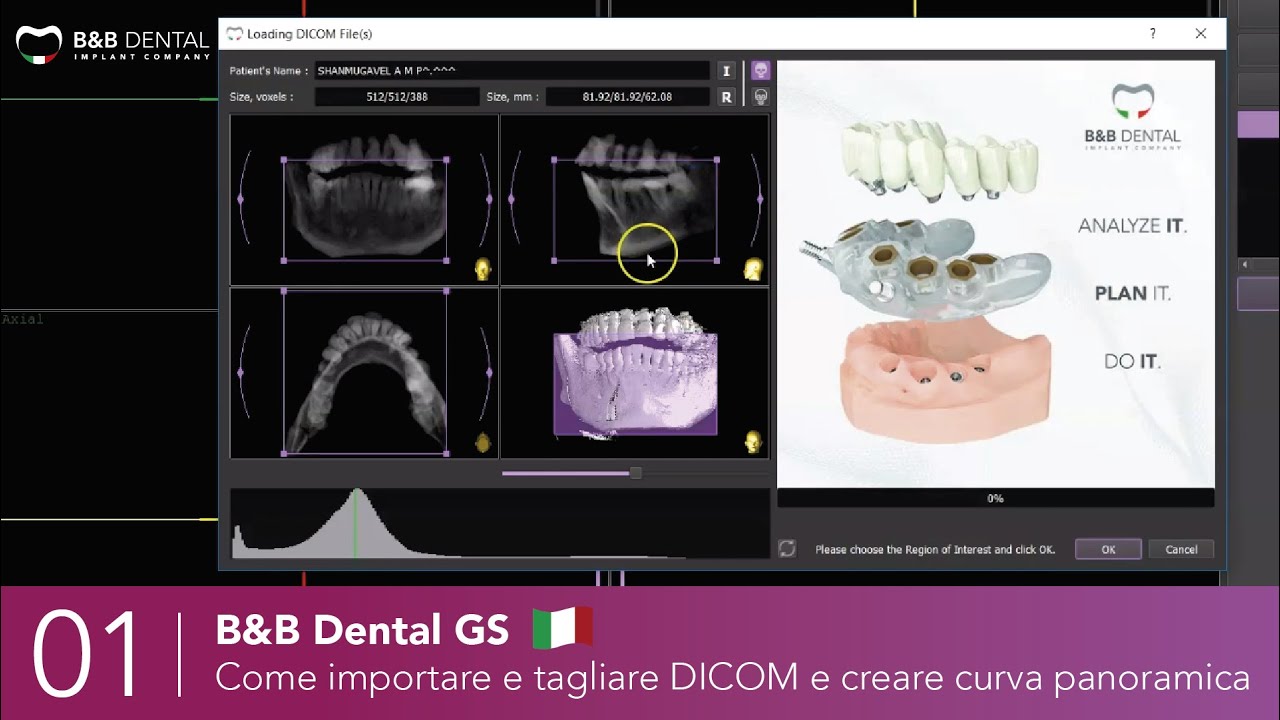Click the bottom-left crop handle in axial view

pyautogui.click(x=284, y=453)
